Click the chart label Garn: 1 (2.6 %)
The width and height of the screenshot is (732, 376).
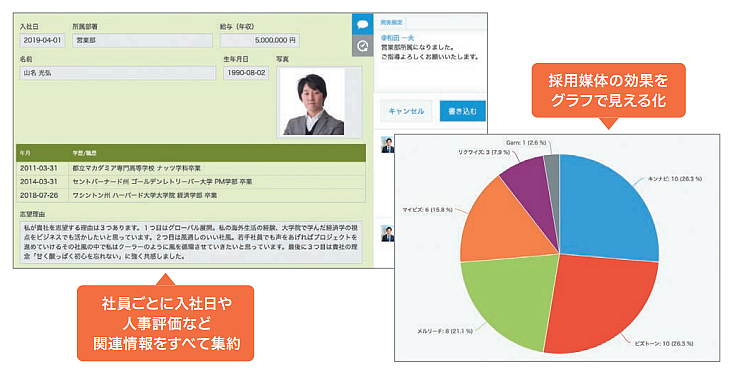pyautogui.click(x=526, y=142)
